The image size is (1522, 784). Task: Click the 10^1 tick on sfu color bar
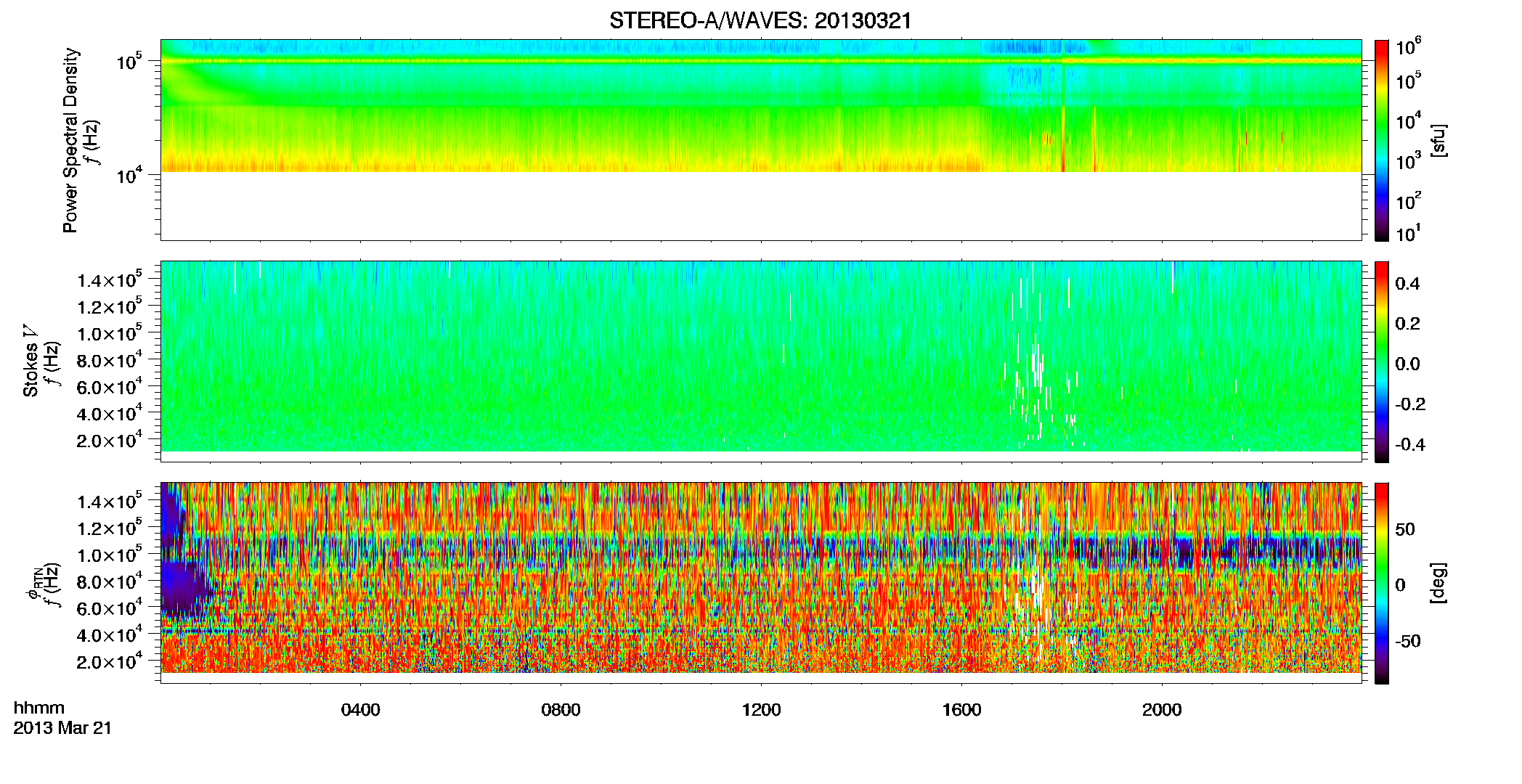coord(1409,234)
